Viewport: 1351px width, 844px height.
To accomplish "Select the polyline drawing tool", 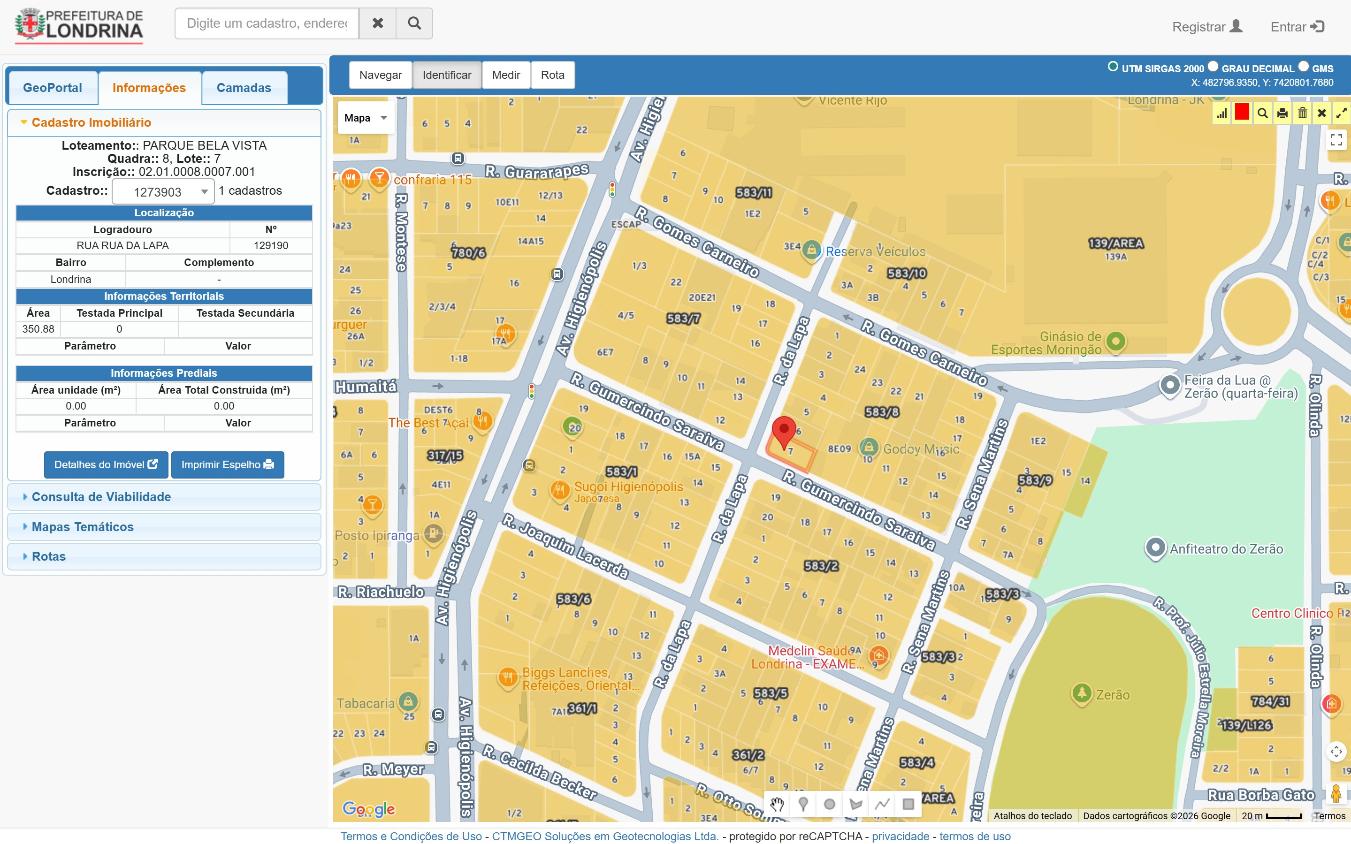I will [x=882, y=804].
